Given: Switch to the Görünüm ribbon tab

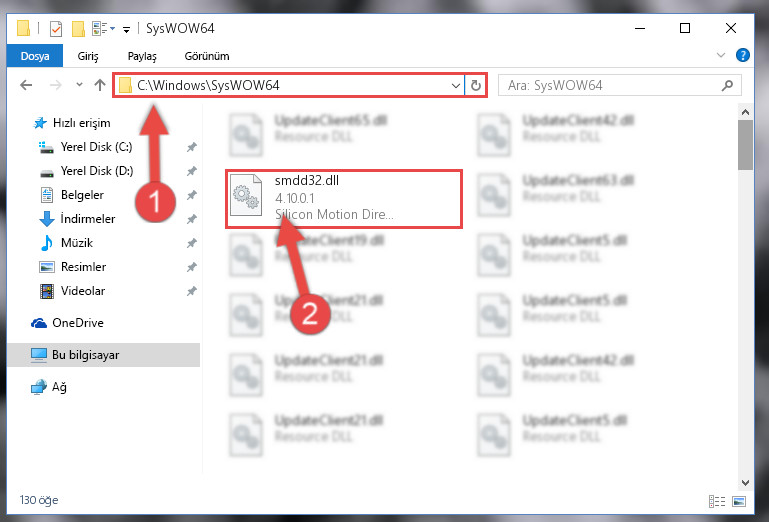Looking at the screenshot, I should (206, 56).
